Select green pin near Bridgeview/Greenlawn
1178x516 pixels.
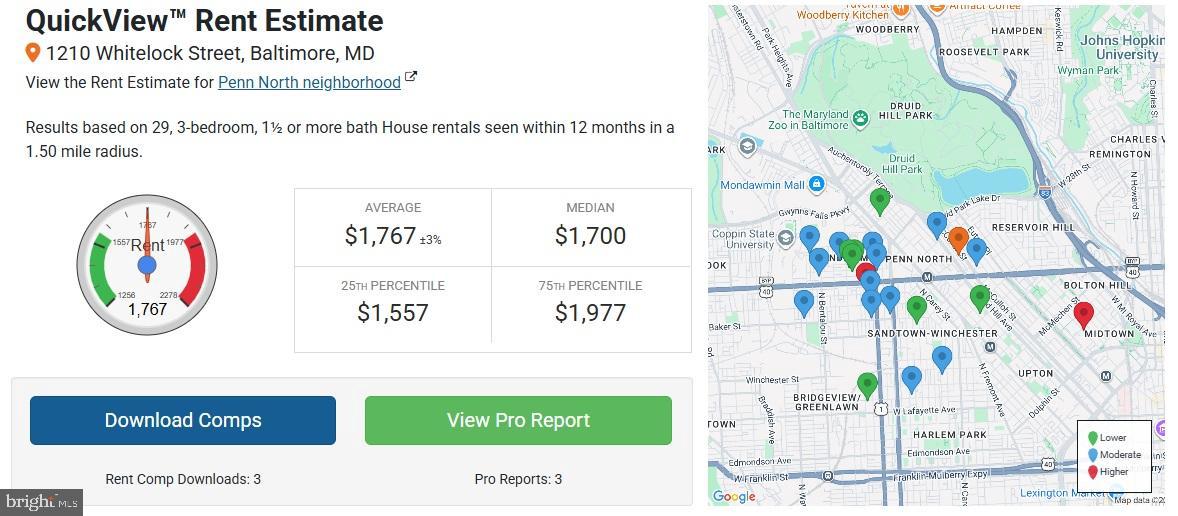pyautogui.click(x=867, y=384)
